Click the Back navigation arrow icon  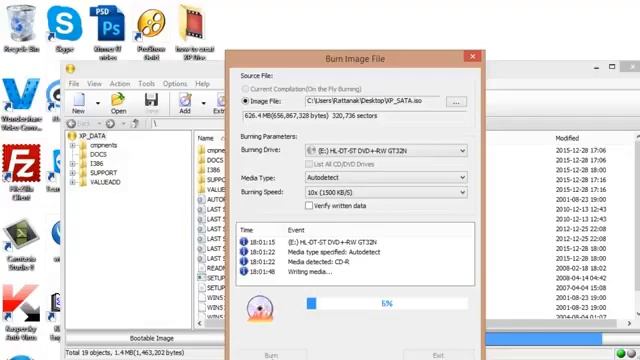(x=71, y=124)
